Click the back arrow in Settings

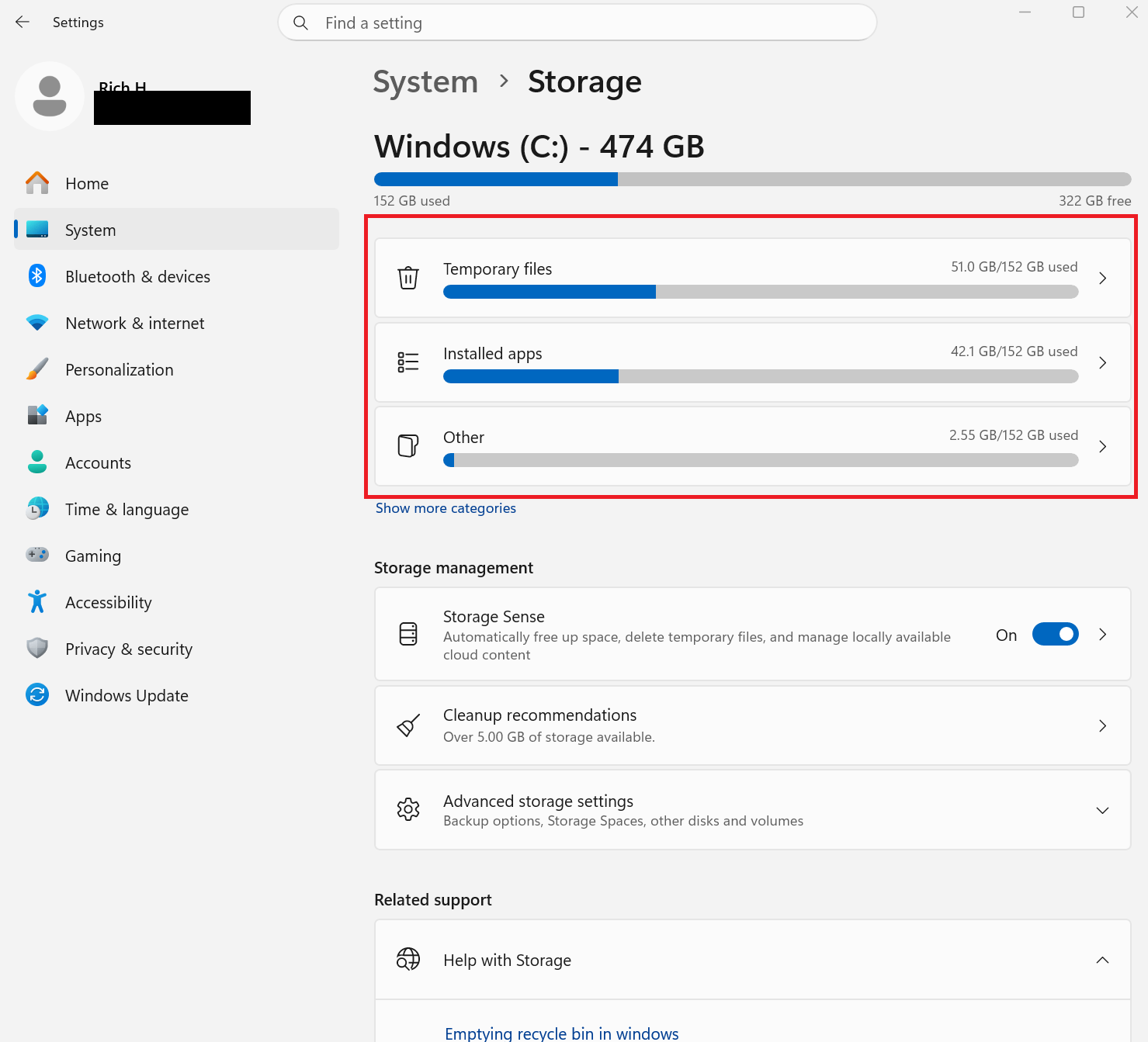pyautogui.click(x=23, y=23)
